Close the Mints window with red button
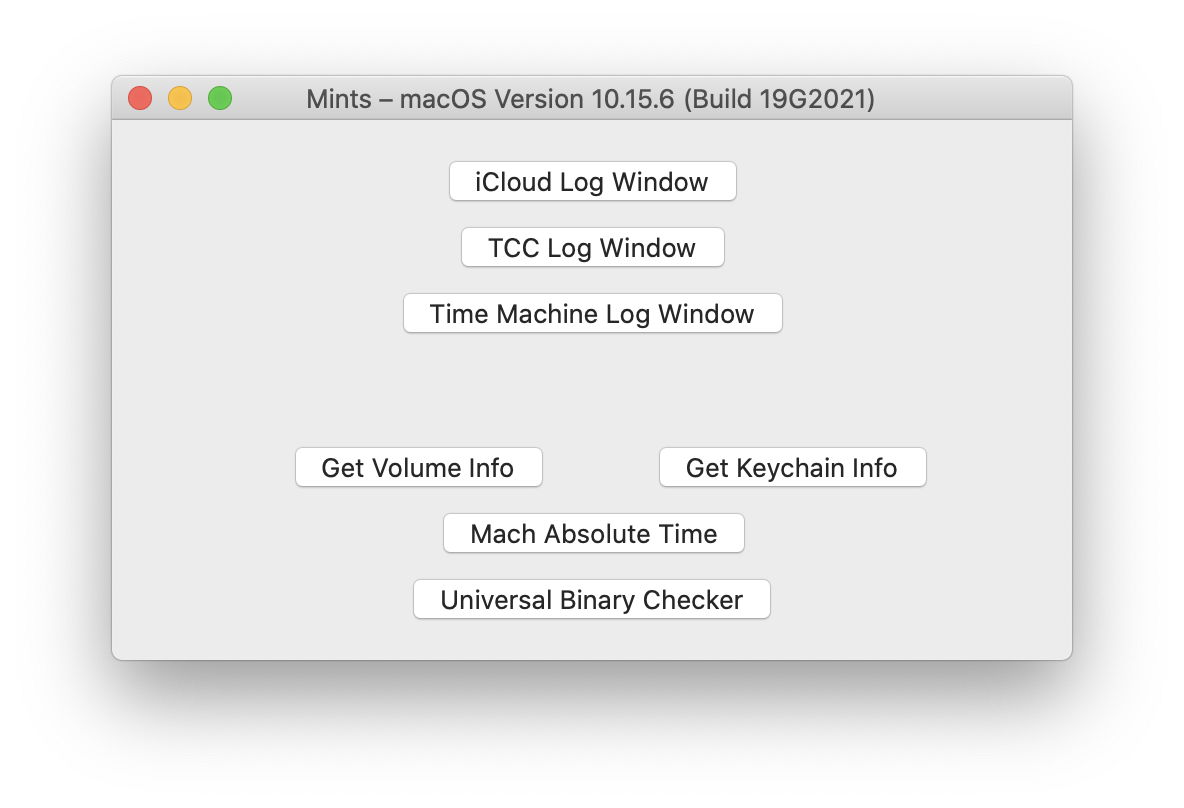Screen dimensions: 1184x808 pyautogui.click(x=140, y=98)
